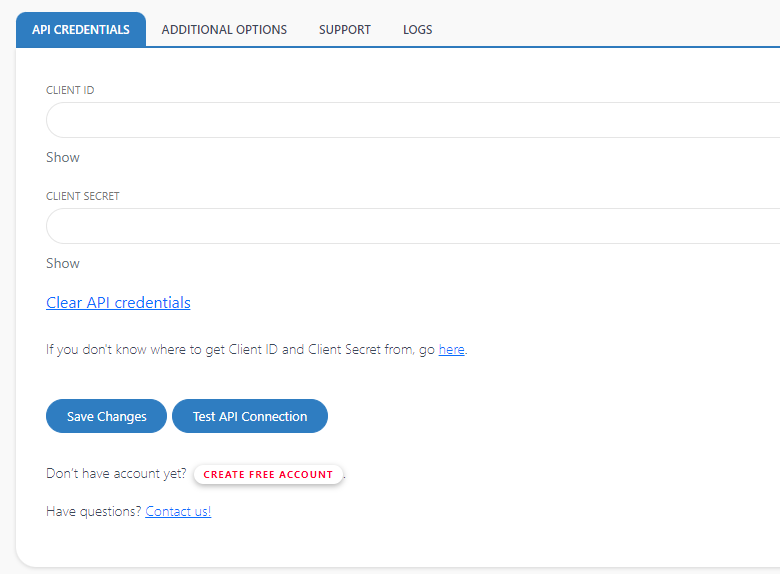Image resolution: width=780 pixels, height=574 pixels.
Task: Click the 'If you don't know where' help sentence
Action: (240, 350)
